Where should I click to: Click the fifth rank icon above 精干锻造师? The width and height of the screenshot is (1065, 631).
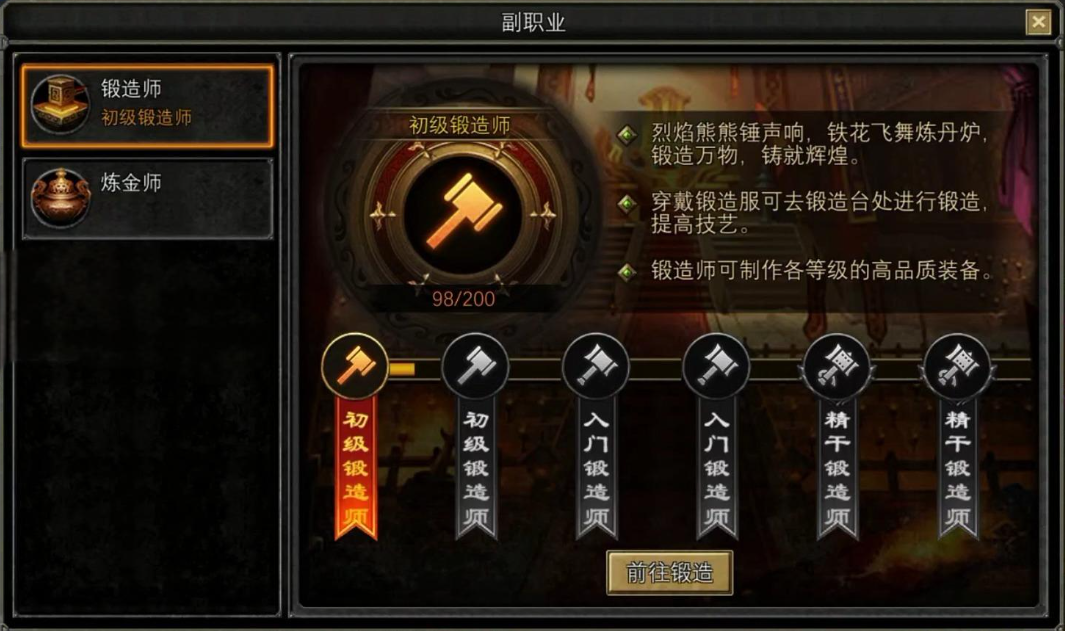point(836,366)
